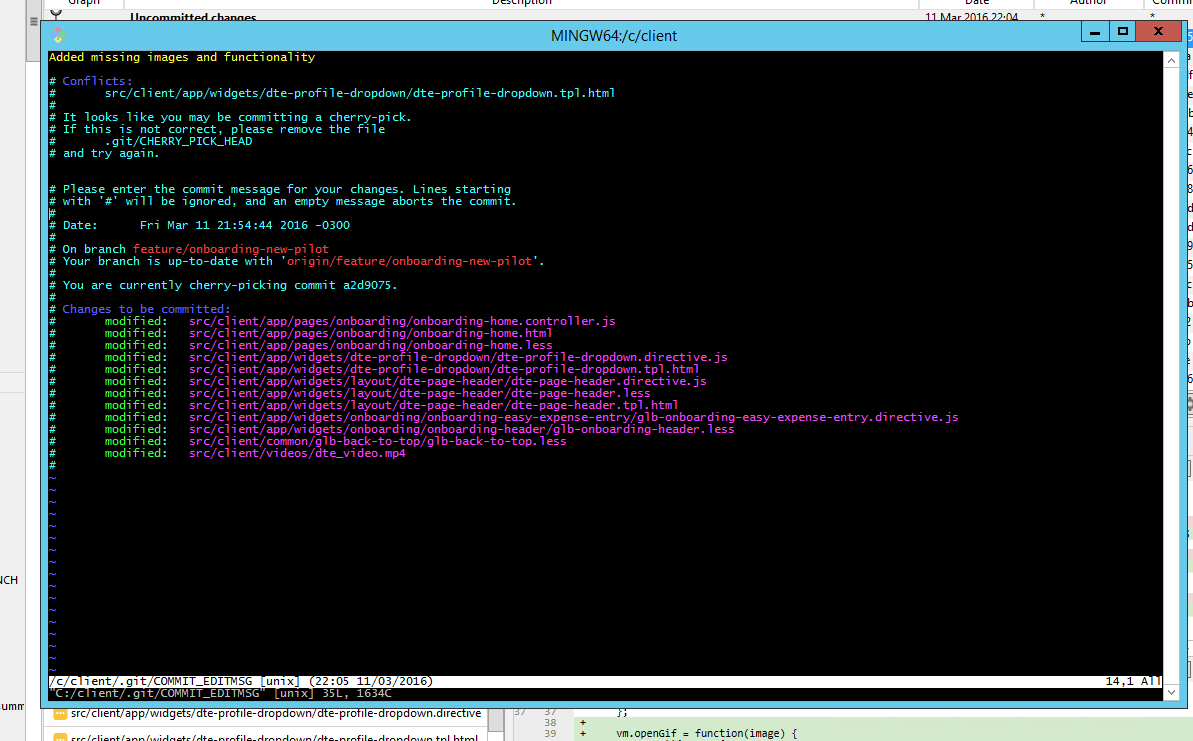This screenshot has height=741, width=1193.
Task: Click the '.git/CHERRY_PICK_HEAD' line
Action: tap(179, 141)
